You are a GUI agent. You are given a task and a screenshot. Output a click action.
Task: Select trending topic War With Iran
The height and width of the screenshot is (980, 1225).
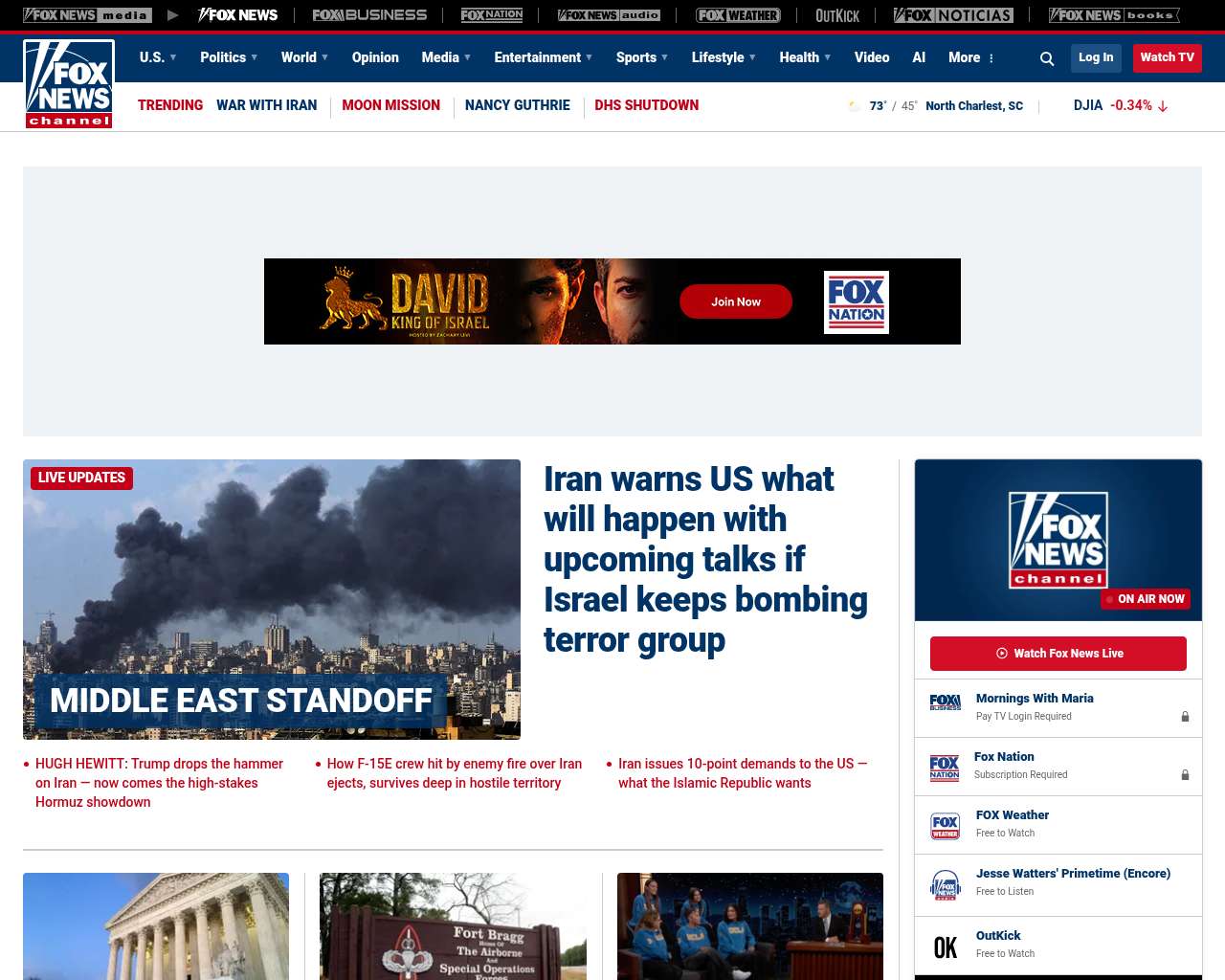tap(266, 105)
